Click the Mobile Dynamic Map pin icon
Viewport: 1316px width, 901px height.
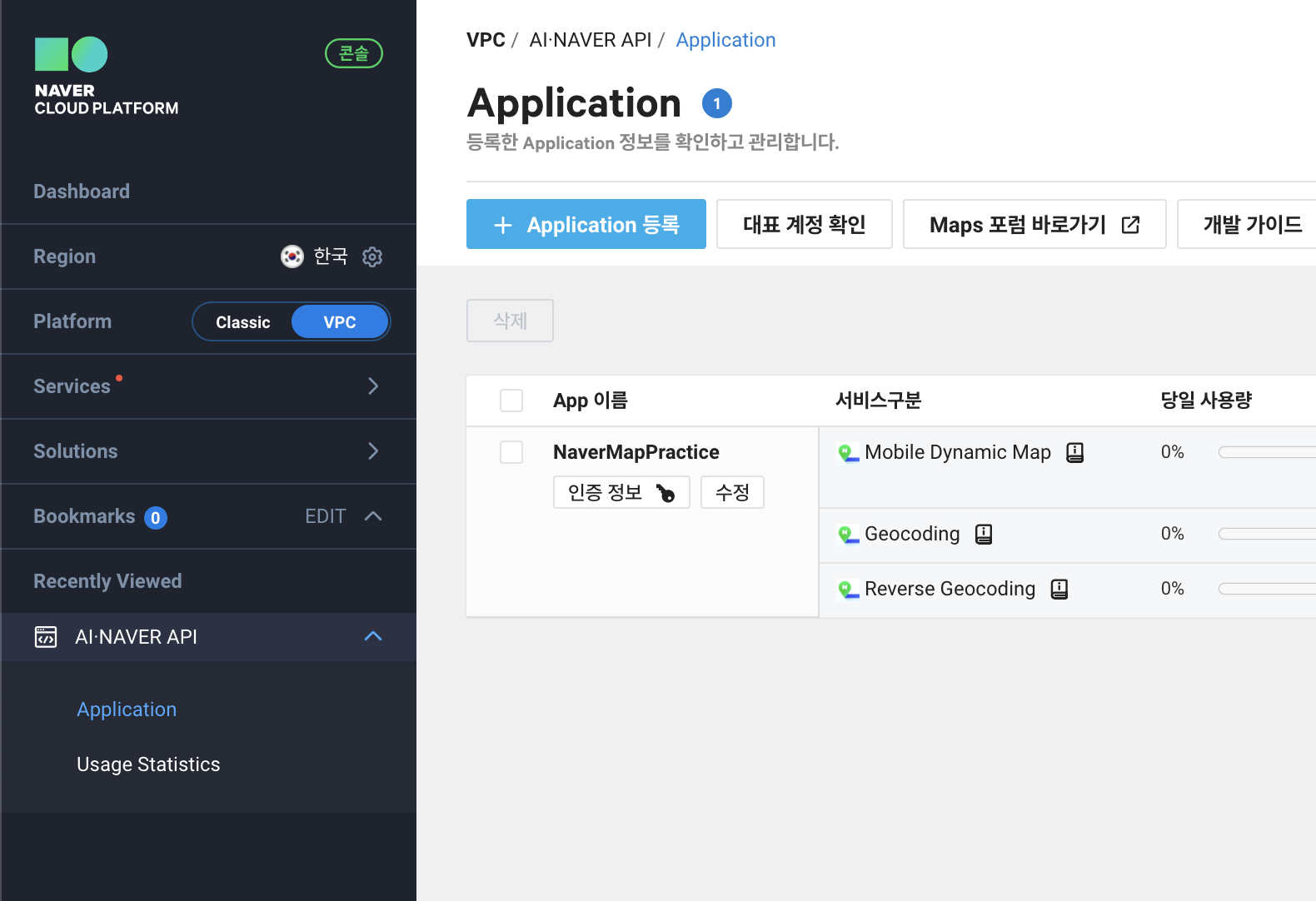point(848,453)
